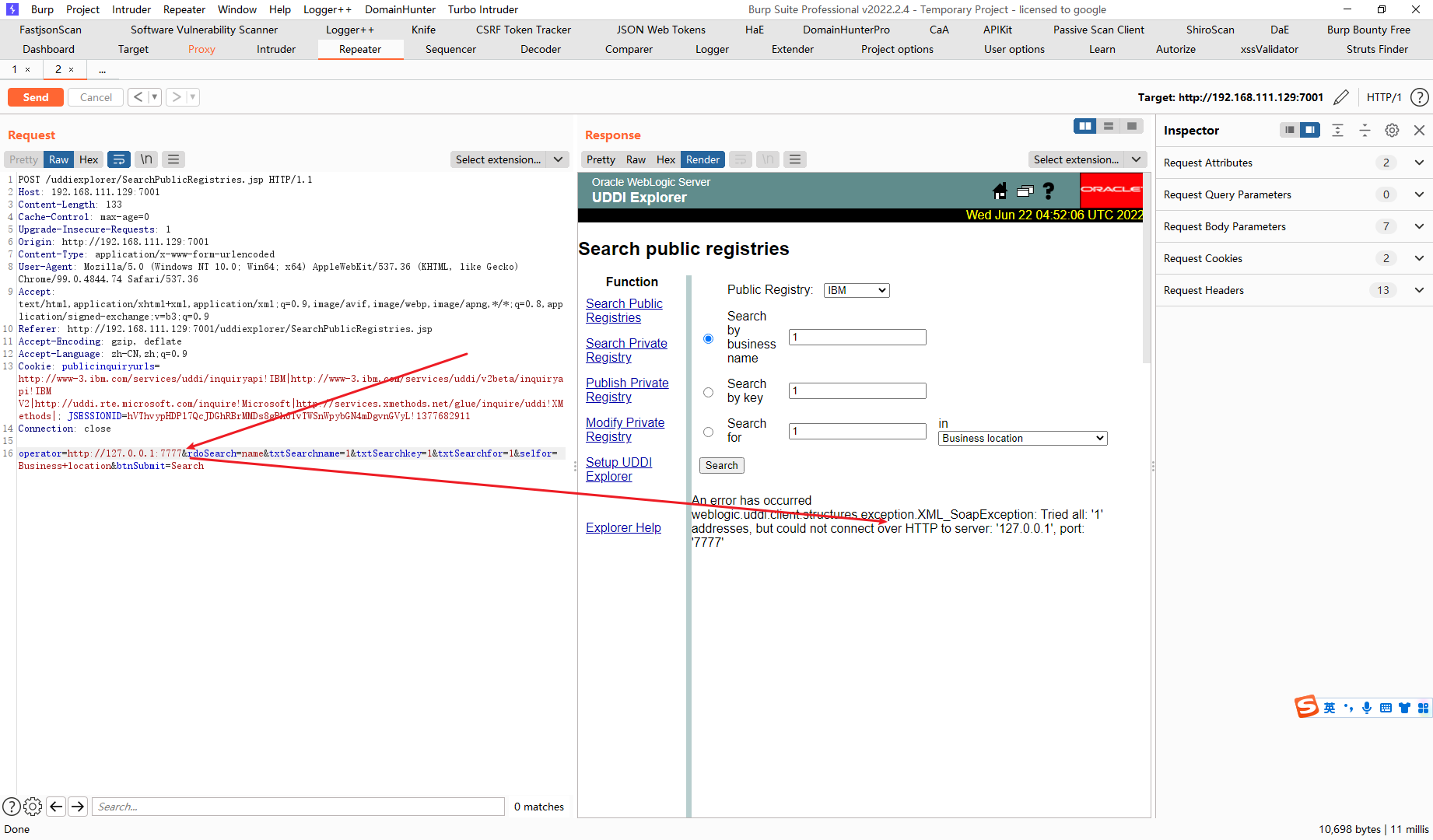The width and height of the screenshot is (1433, 840).
Task: Select Inspector layout right icon
Action: click(x=1310, y=130)
